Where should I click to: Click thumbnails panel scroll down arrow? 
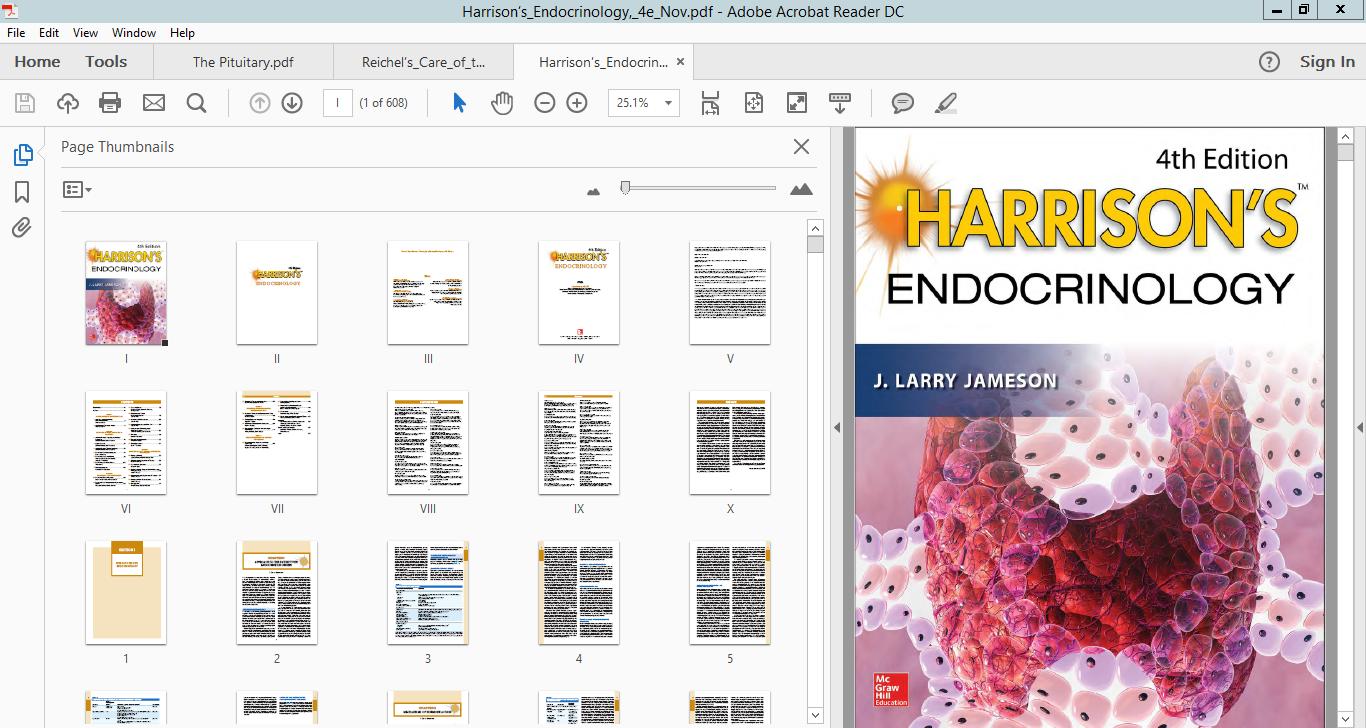pyautogui.click(x=815, y=715)
